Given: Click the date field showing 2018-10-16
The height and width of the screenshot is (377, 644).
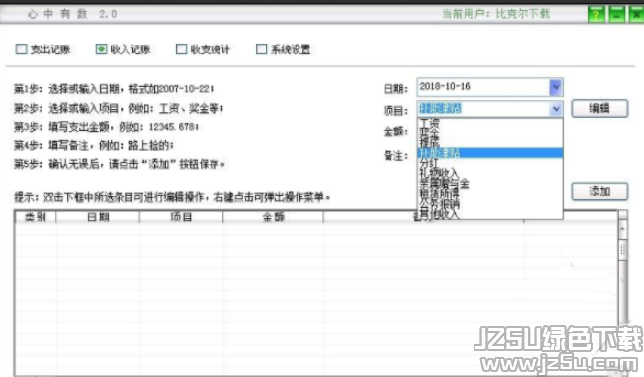Looking at the screenshot, I should pyautogui.click(x=483, y=87).
